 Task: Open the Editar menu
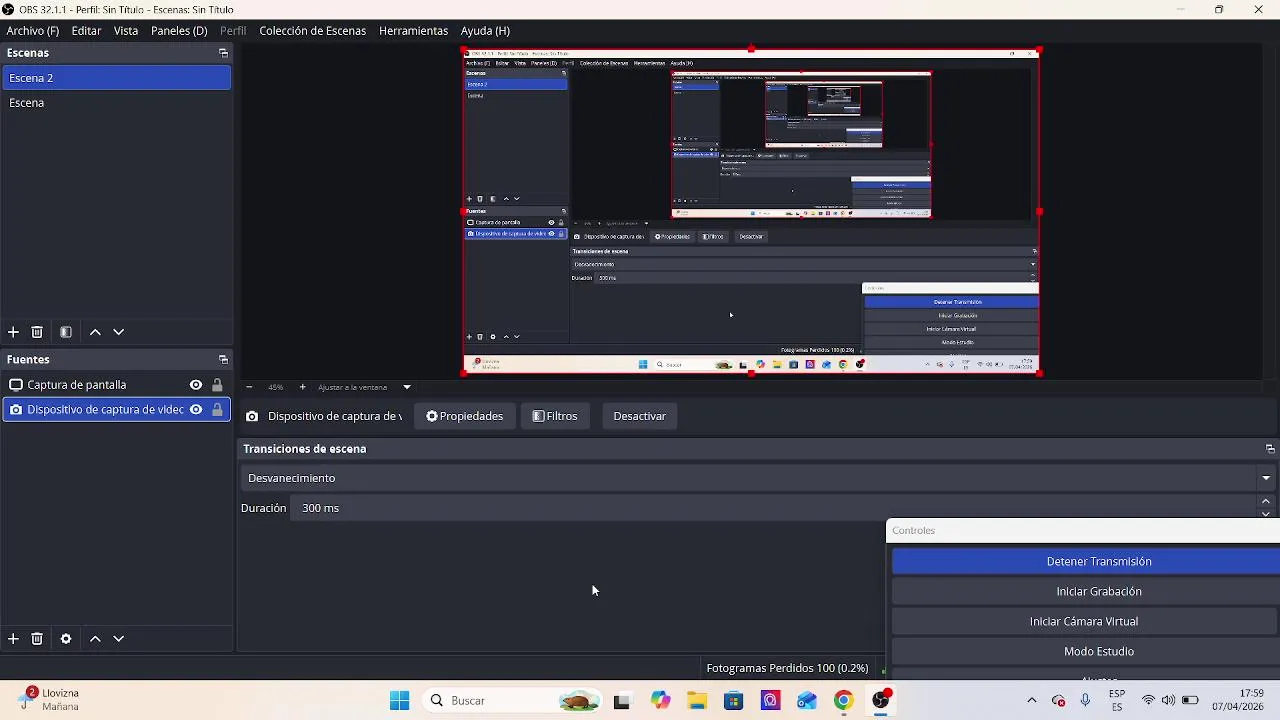pyautogui.click(x=86, y=31)
